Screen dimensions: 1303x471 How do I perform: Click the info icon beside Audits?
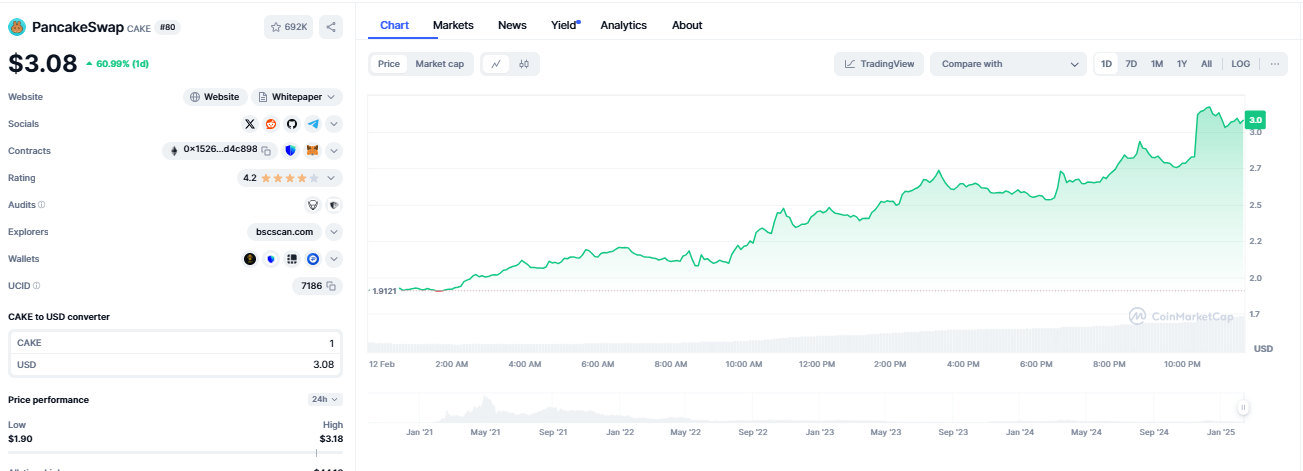click(x=41, y=205)
